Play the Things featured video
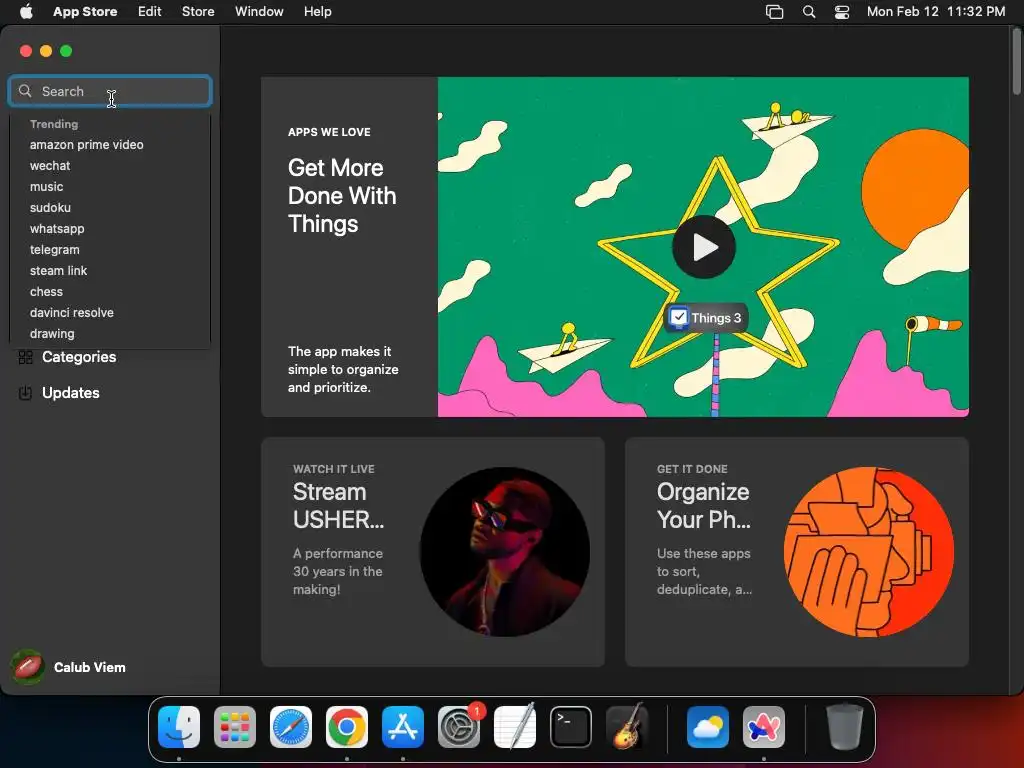Viewport: 1024px width, 768px height. [704, 247]
